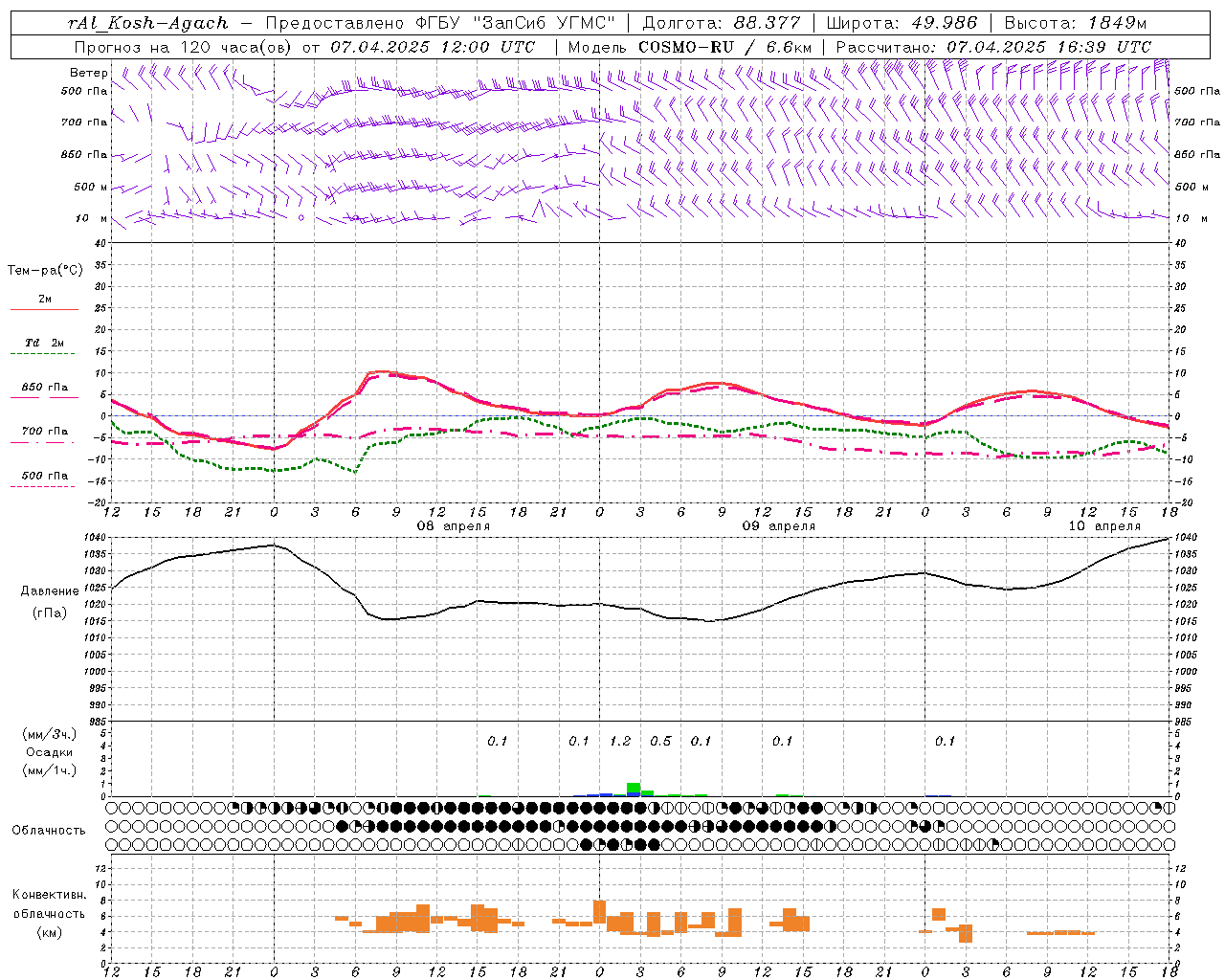The width and height of the screenshot is (1225, 980).
Task: Click the 10 апреля date label
Action: click(1104, 526)
